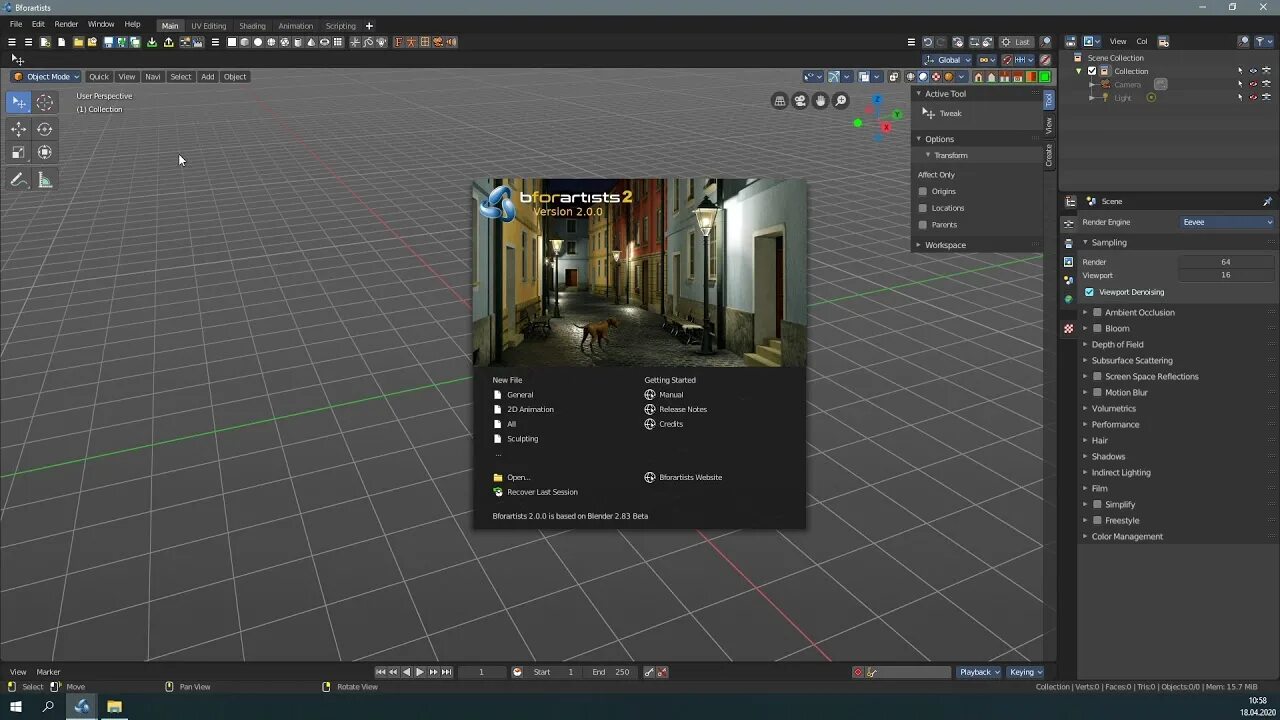Expand the Workspace panel in sidebar
The height and width of the screenshot is (720, 1280).
[x=945, y=245]
